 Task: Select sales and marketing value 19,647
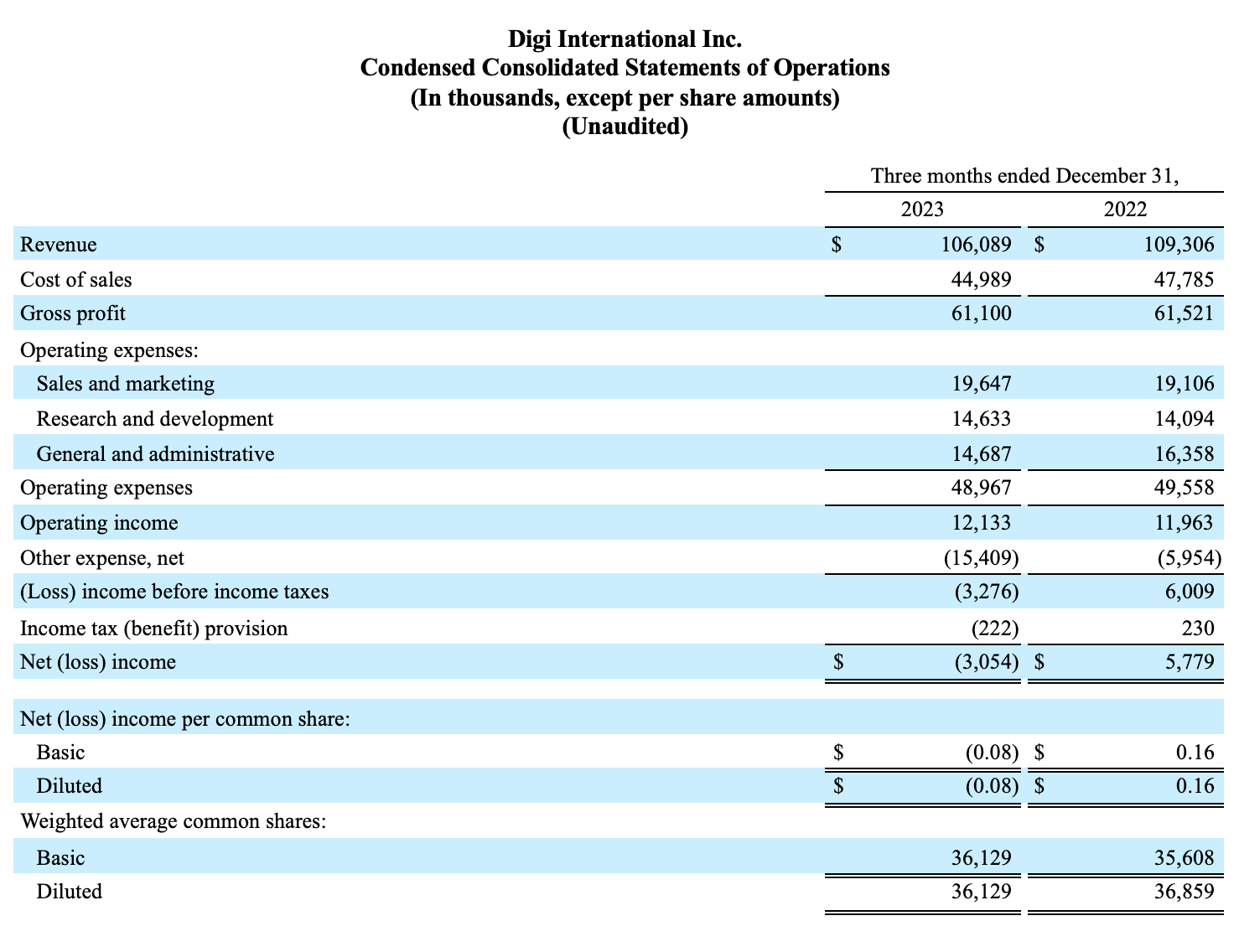pos(982,384)
